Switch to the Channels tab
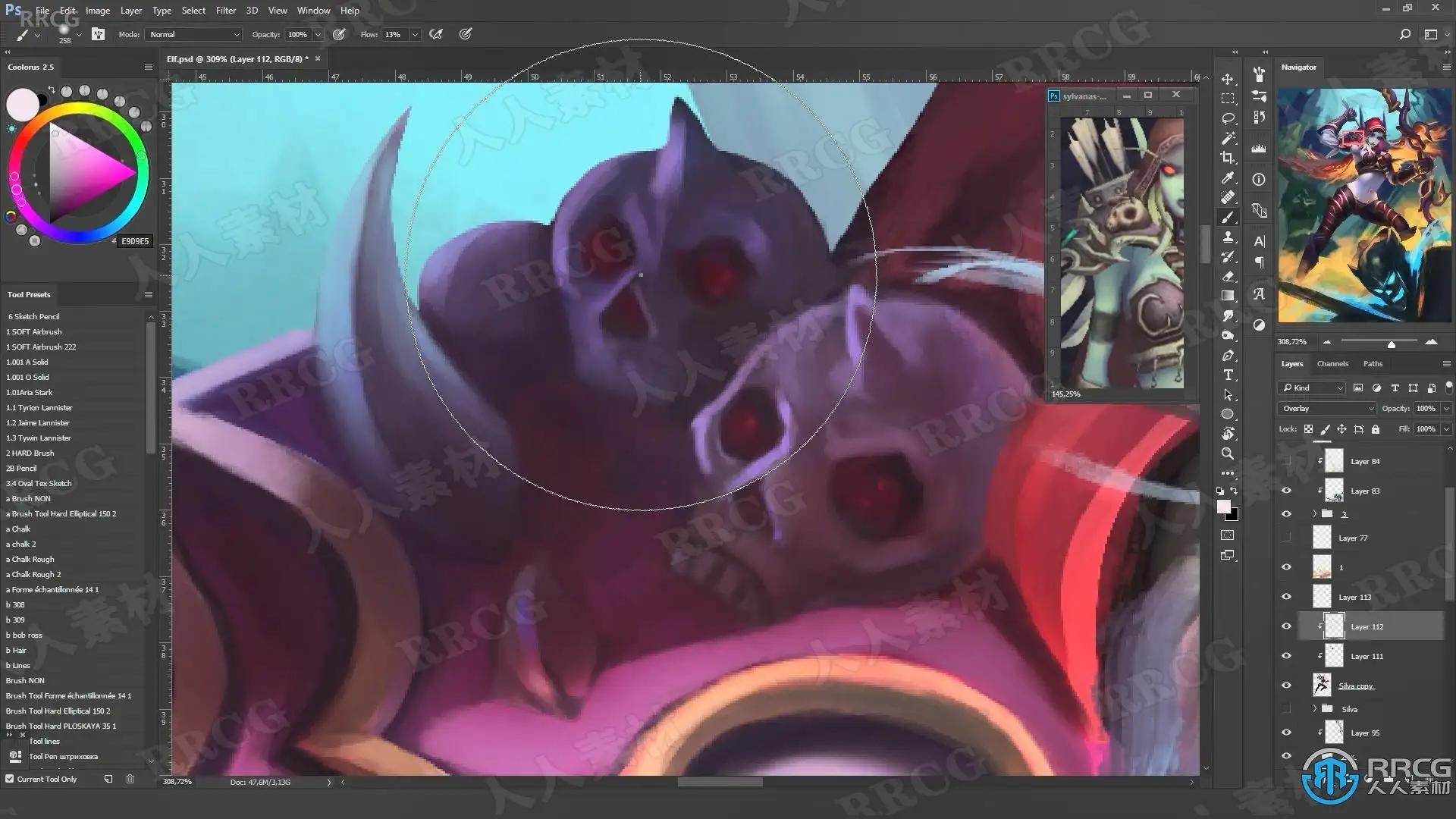This screenshot has height=819, width=1456. 1332,364
